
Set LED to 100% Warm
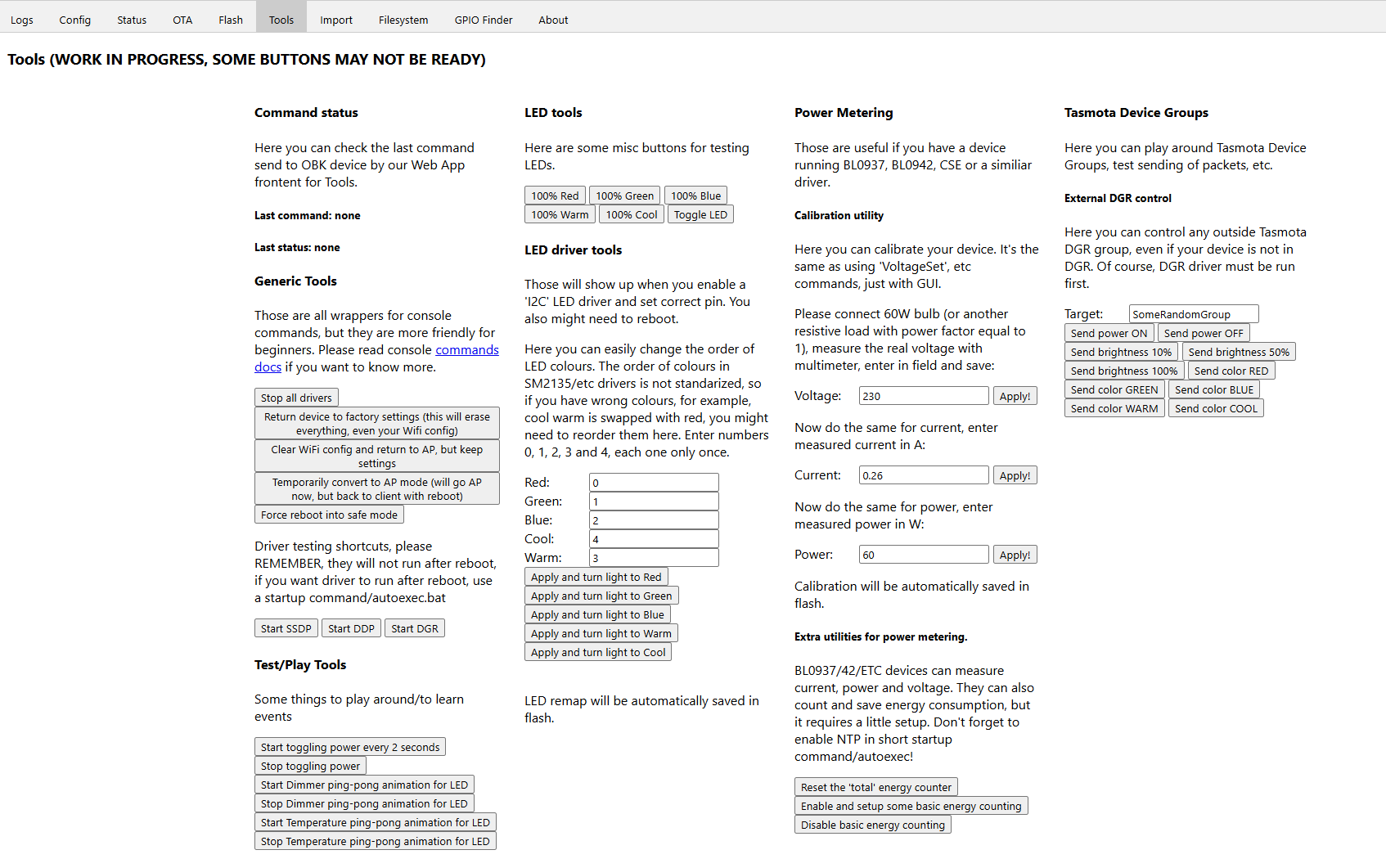point(560,214)
